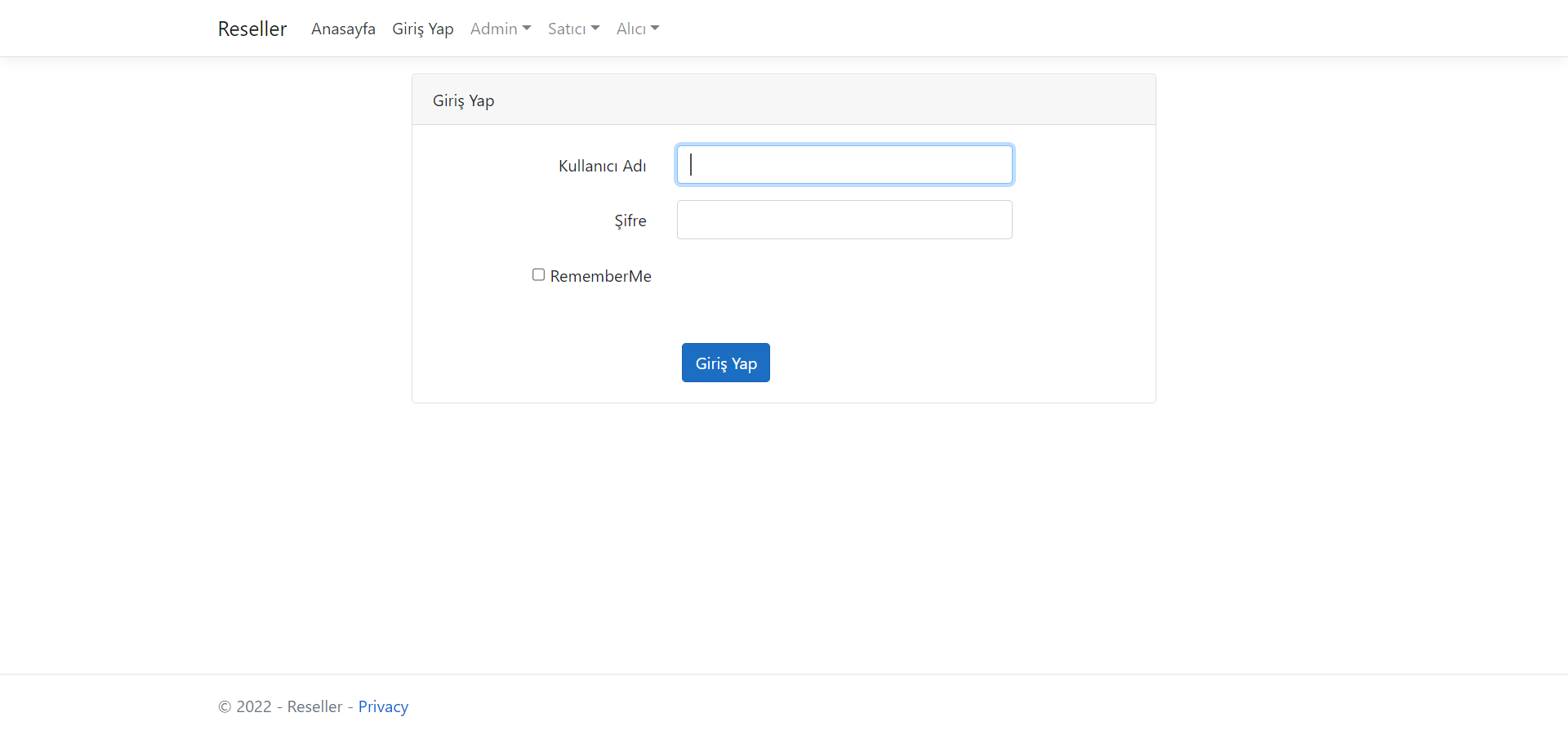1568x735 pixels.
Task: Expand the Satıcı chevron arrow
Action: pos(597,28)
